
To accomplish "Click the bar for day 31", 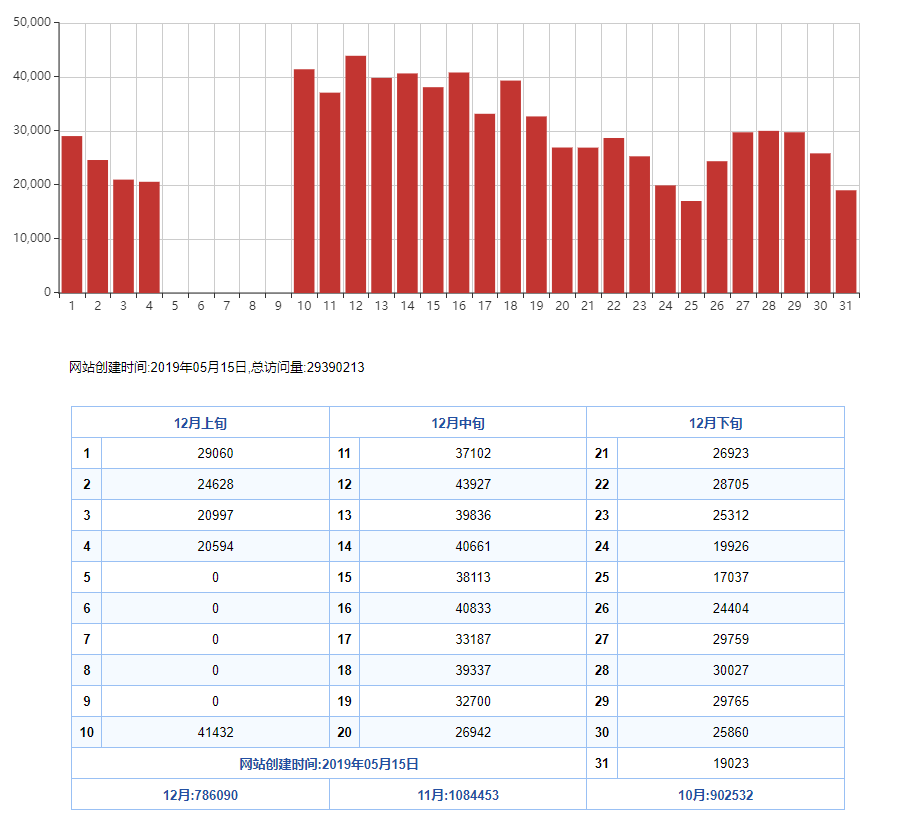I will (846, 241).
